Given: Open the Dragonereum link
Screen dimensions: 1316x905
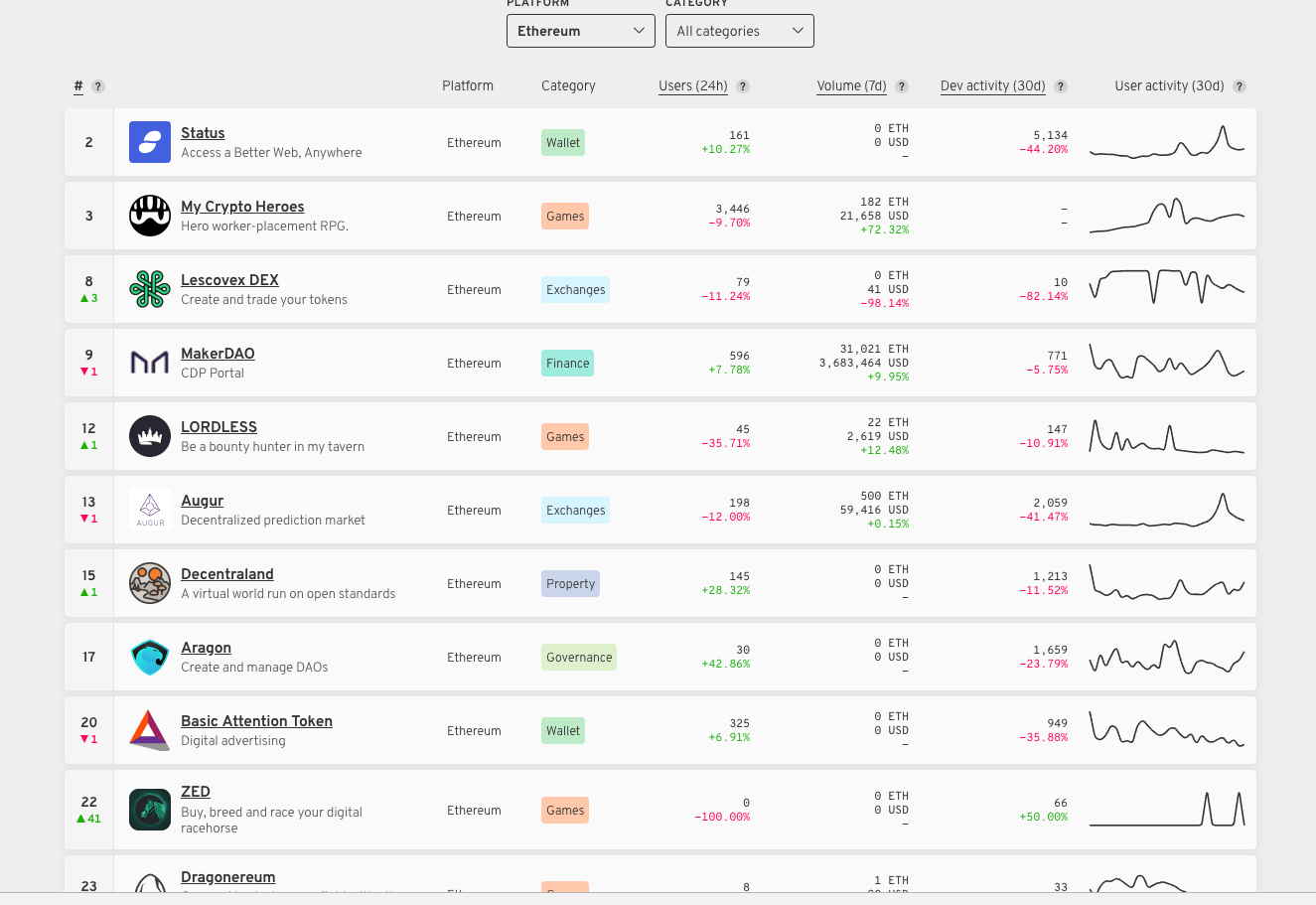Looking at the screenshot, I should [x=228, y=877].
